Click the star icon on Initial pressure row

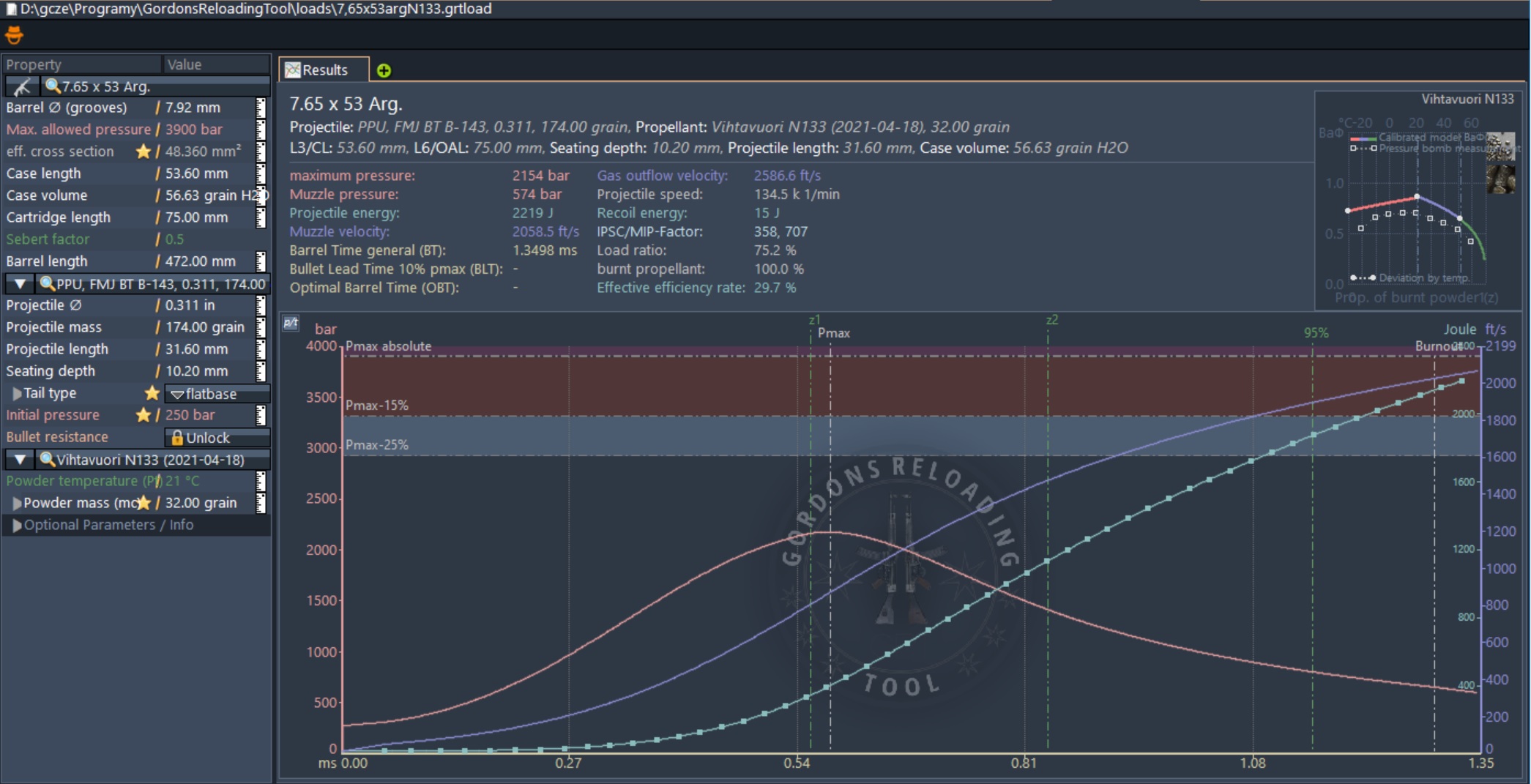tap(144, 415)
